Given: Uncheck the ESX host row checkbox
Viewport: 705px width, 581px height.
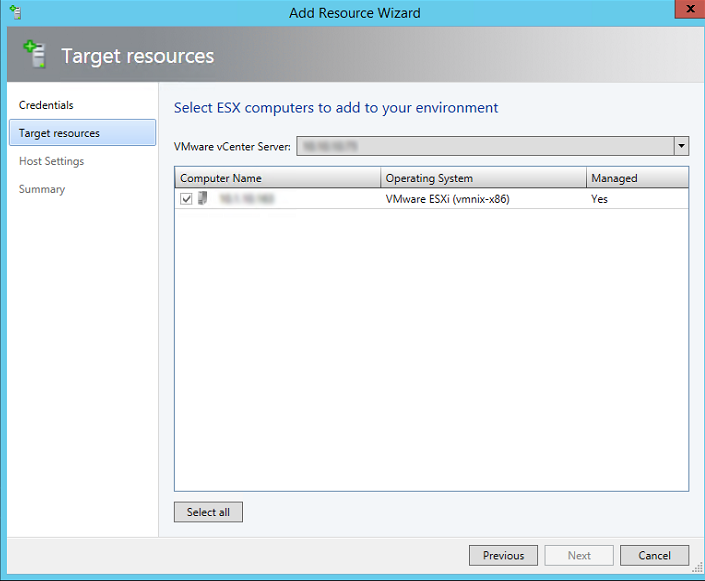Looking at the screenshot, I should (x=186, y=199).
